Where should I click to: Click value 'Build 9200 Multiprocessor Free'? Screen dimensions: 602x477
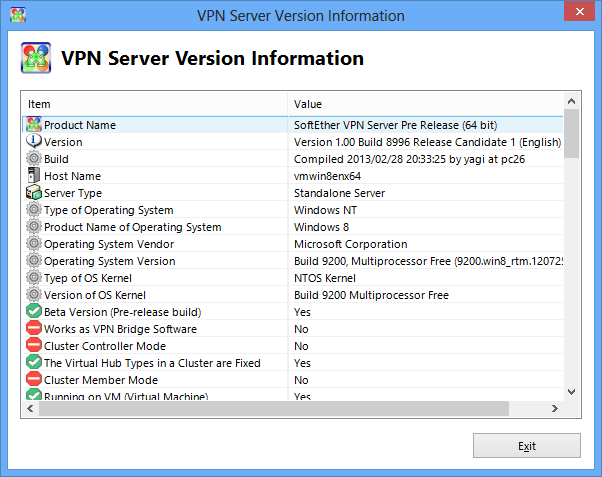pos(371,295)
